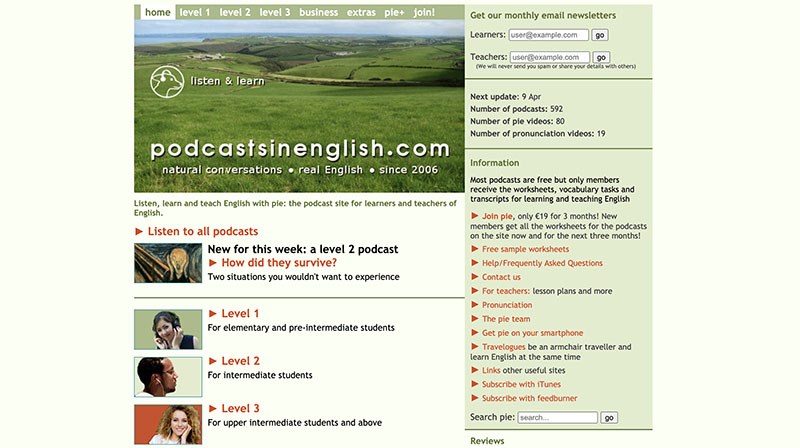800x448 pixels.
Task: Click the arrow before How did they survive?
Action: [213, 263]
